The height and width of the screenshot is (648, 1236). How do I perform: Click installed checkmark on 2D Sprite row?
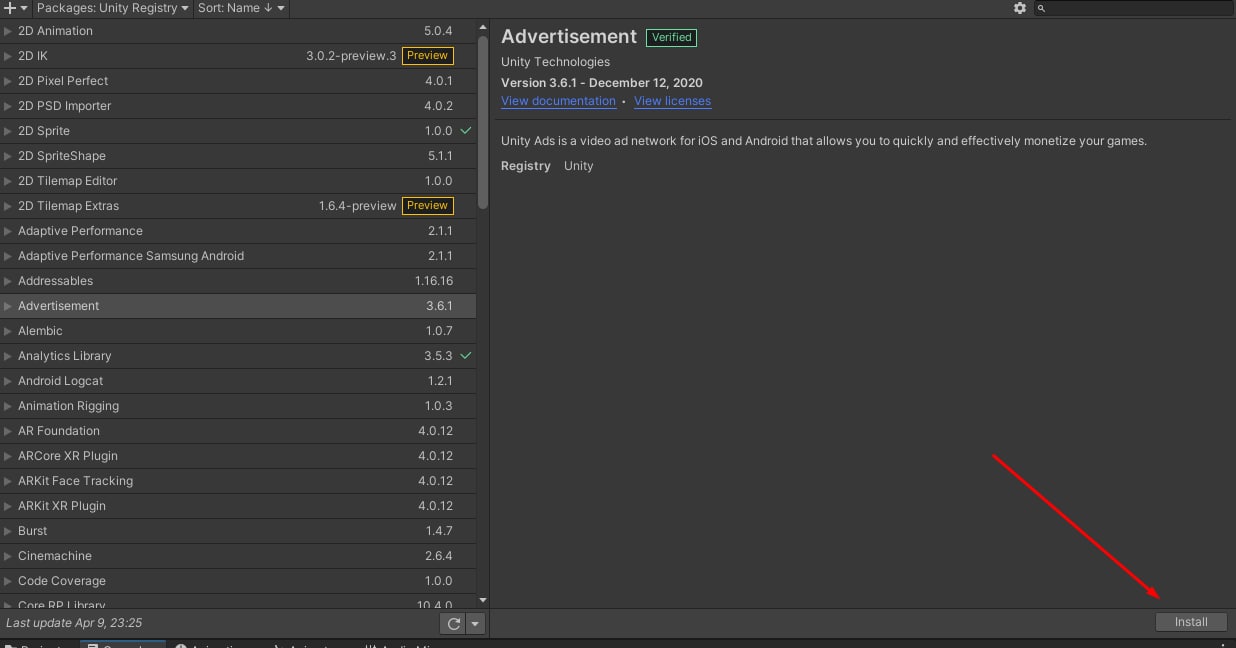click(x=466, y=131)
